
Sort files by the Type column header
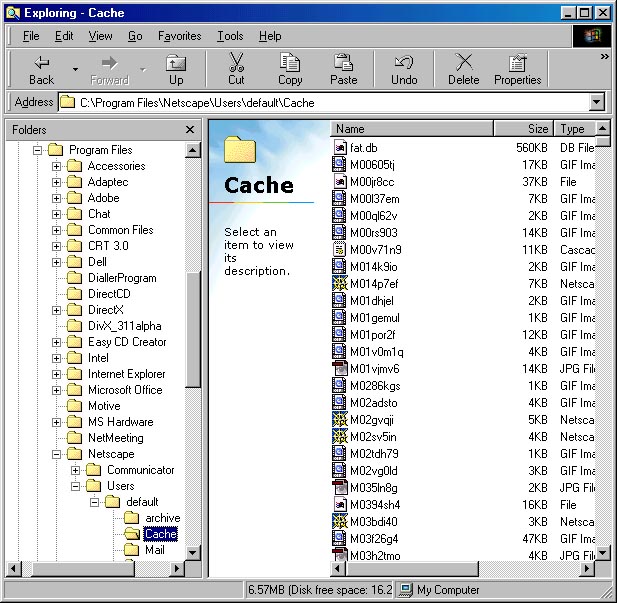[x=574, y=129]
